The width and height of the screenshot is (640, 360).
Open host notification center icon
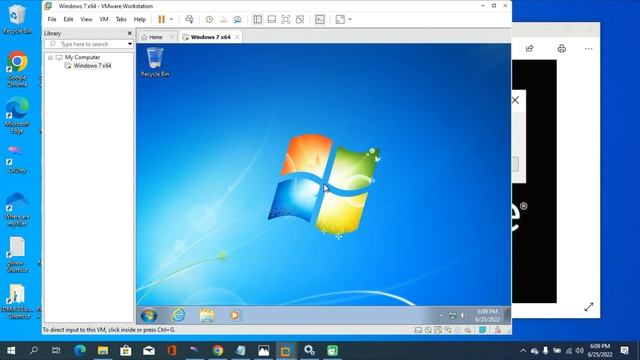pos(624,350)
